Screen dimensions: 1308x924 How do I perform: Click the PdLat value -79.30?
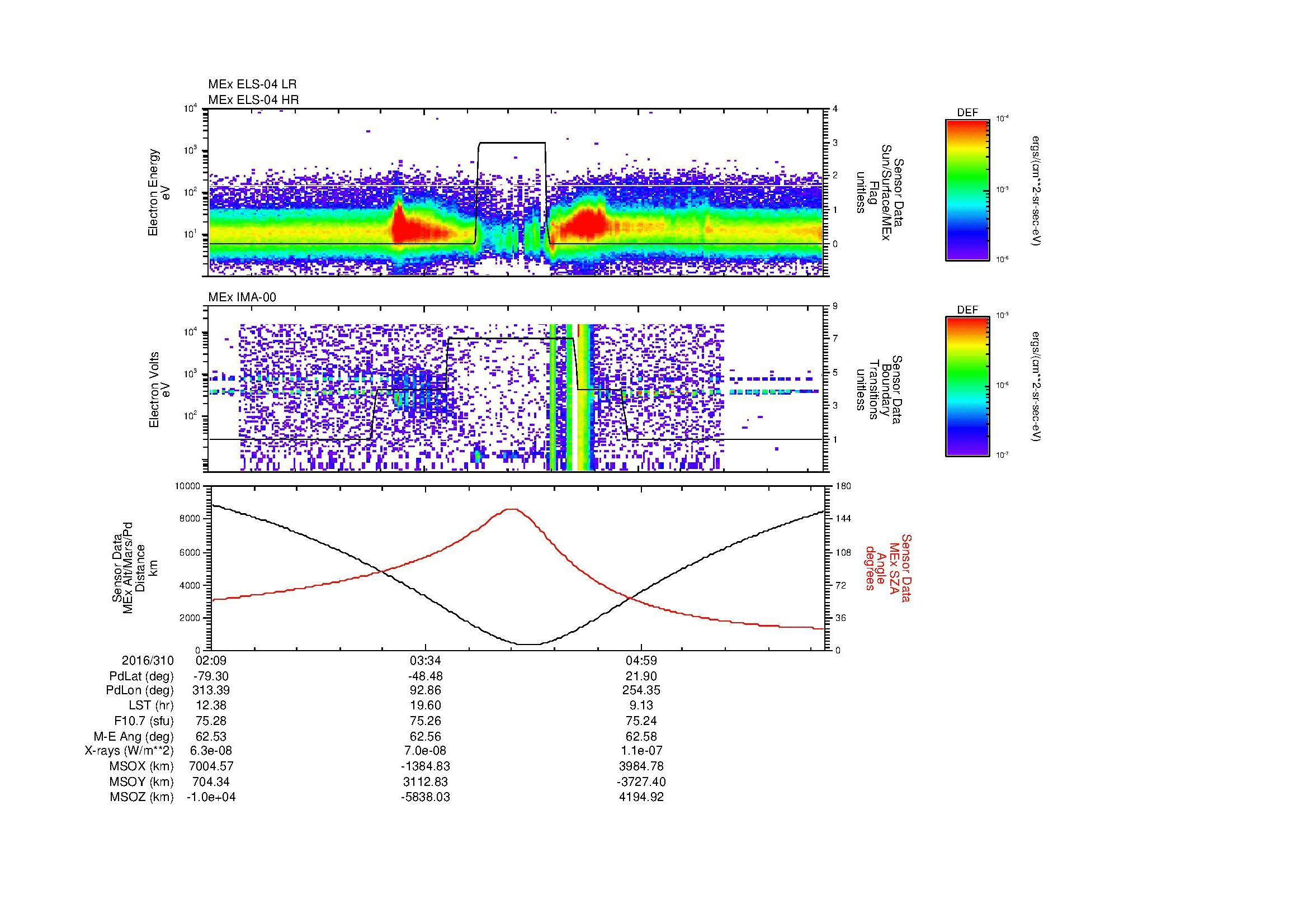(x=211, y=676)
